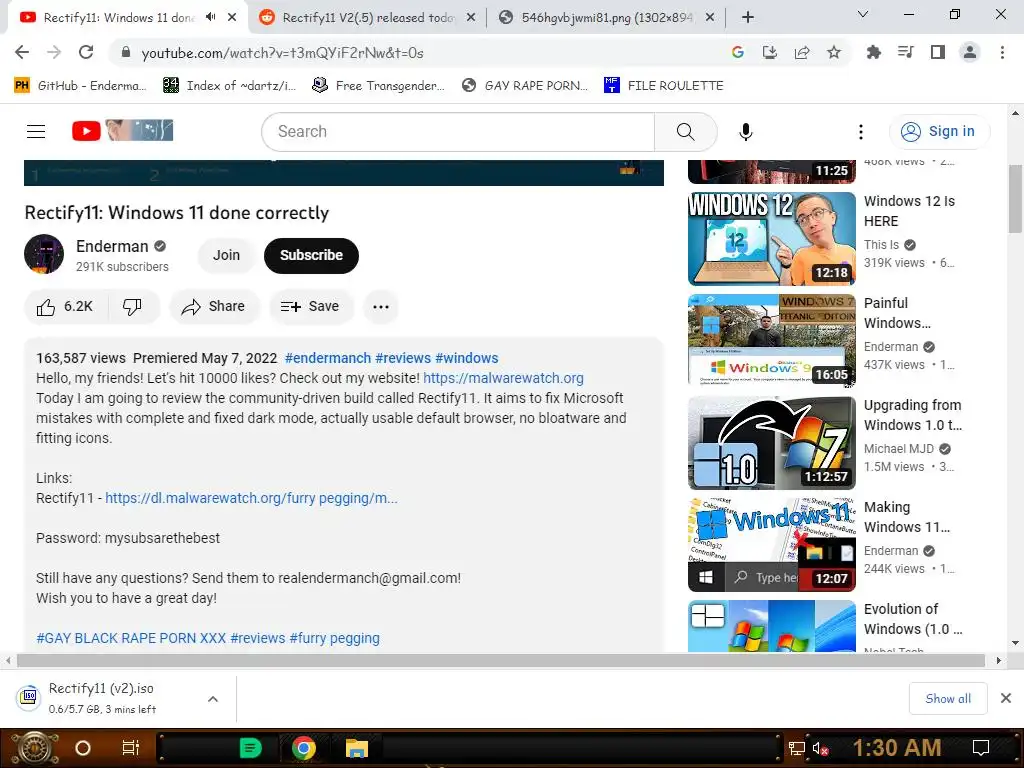
Task: Open the Start menu orb on taskbar
Action: (x=34, y=748)
